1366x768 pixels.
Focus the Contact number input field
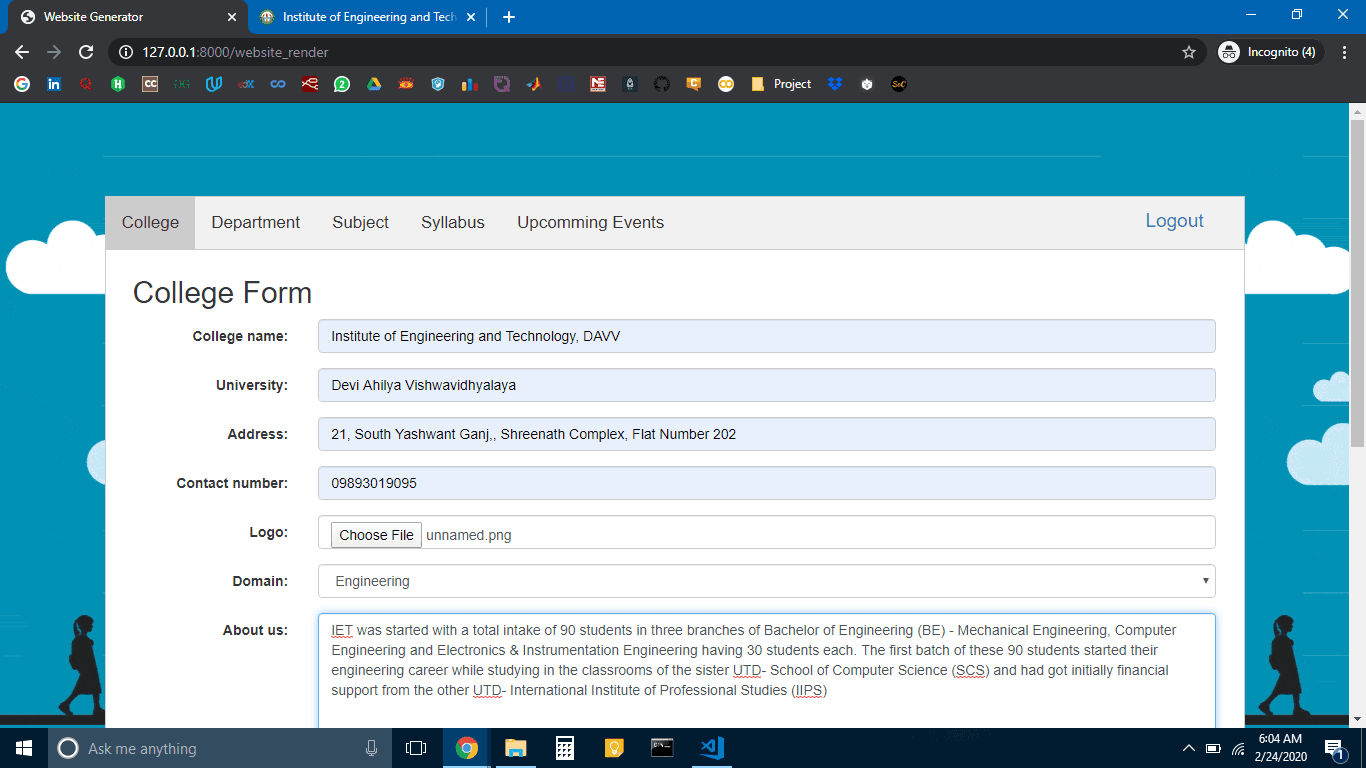pos(767,483)
